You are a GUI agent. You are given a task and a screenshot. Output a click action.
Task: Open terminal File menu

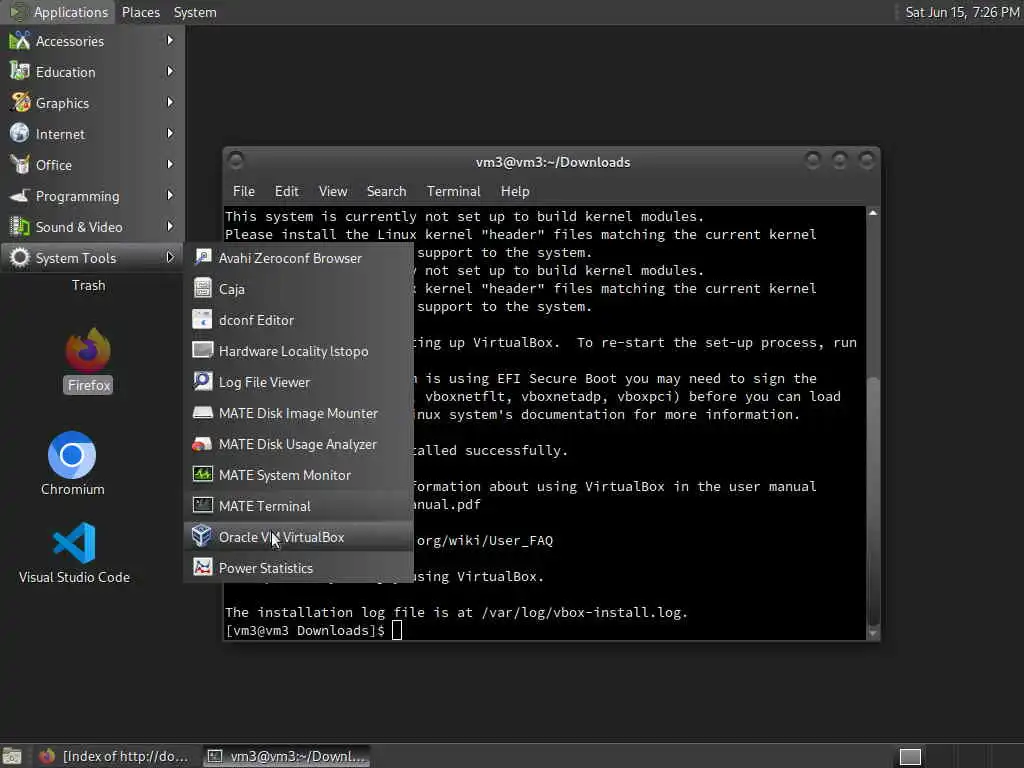point(244,191)
